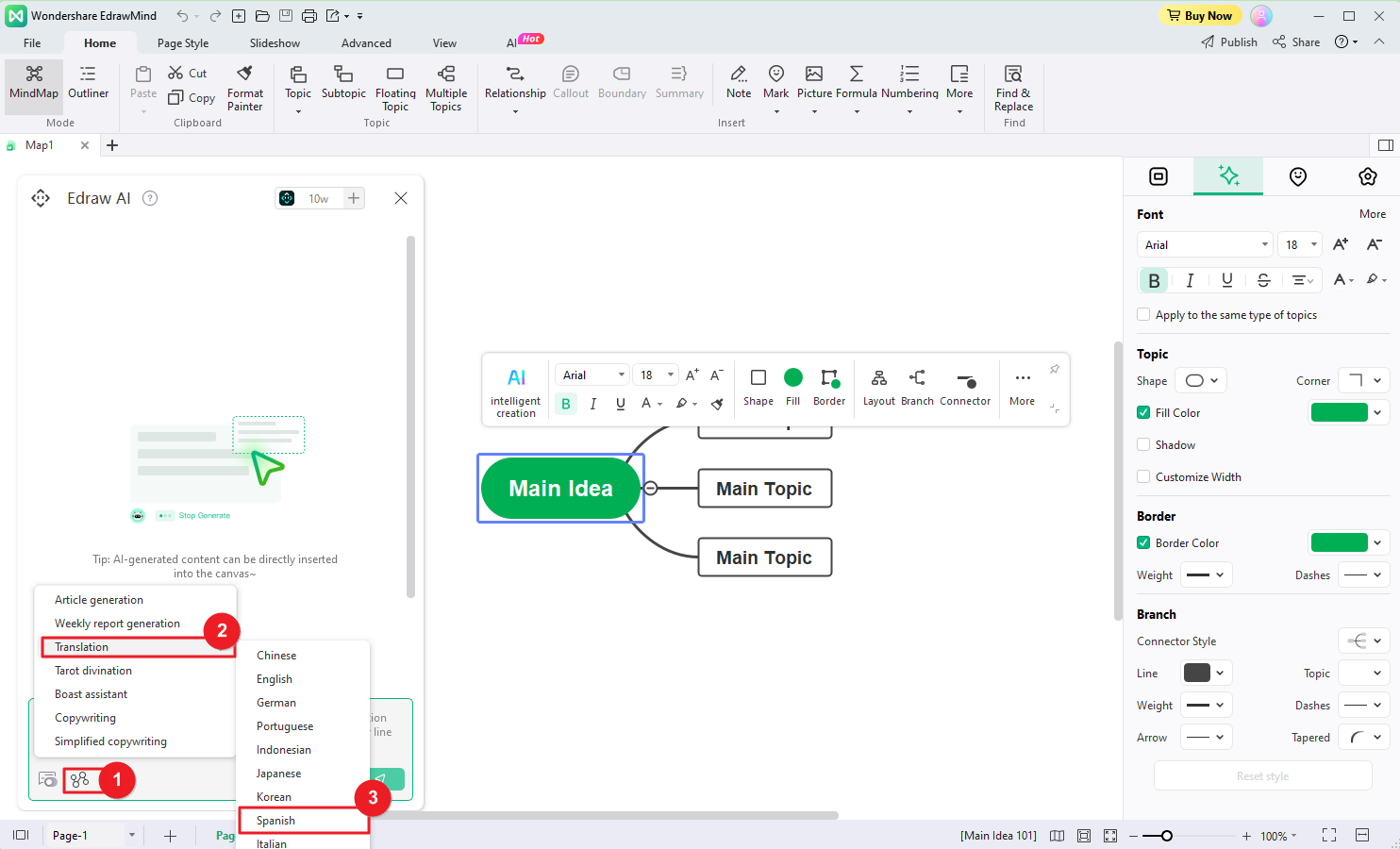The height and width of the screenshot is (849, 1400).
Task: Open Shape in floating toolbar
Action: pyautogui.click(x=758, y=388)
